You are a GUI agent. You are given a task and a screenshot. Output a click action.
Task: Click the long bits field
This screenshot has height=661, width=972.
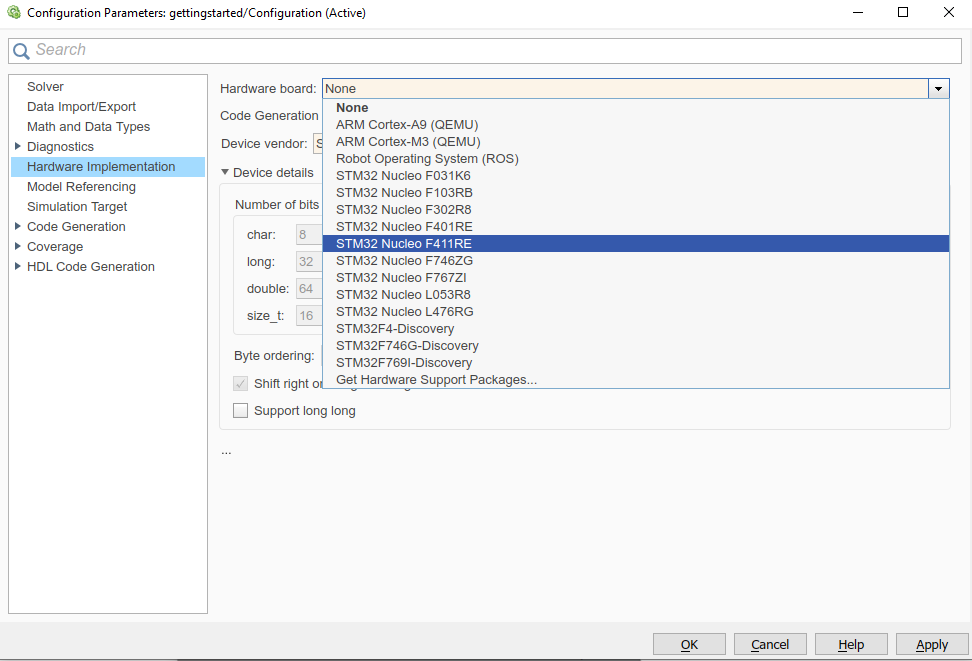coord(309,262)
